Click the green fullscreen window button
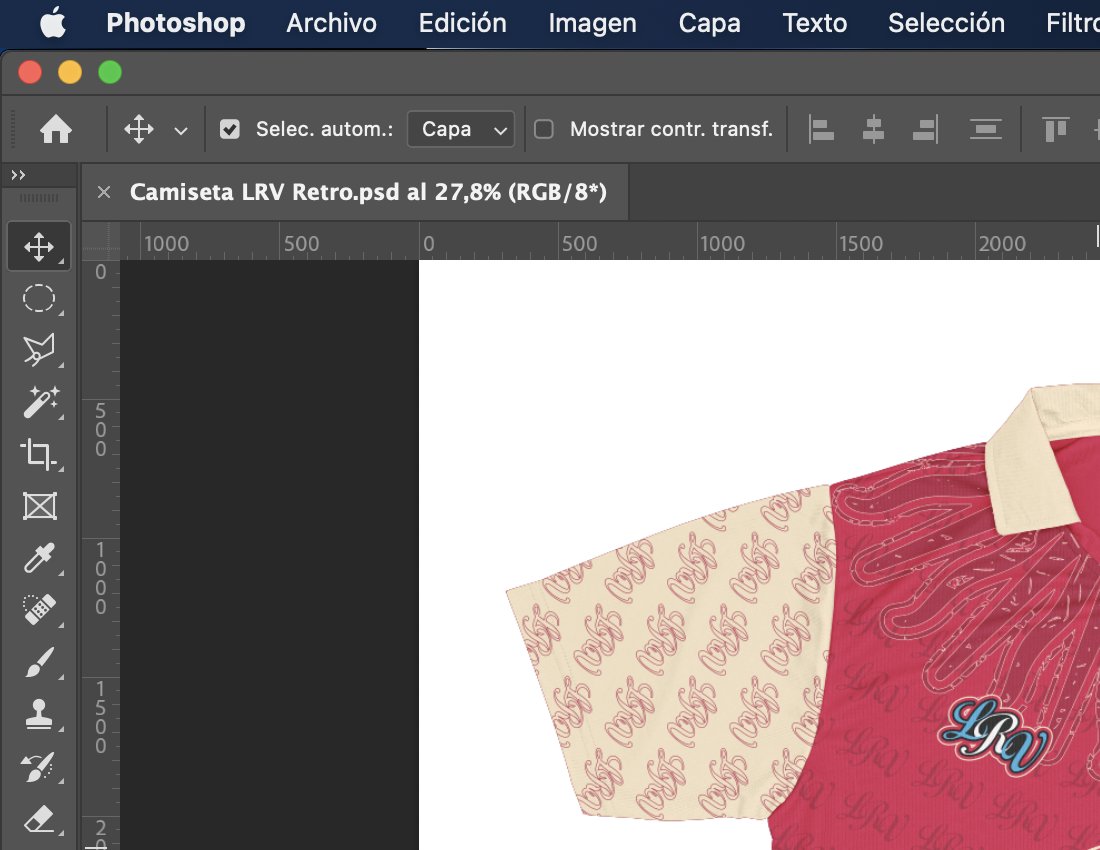 (110, 72)
